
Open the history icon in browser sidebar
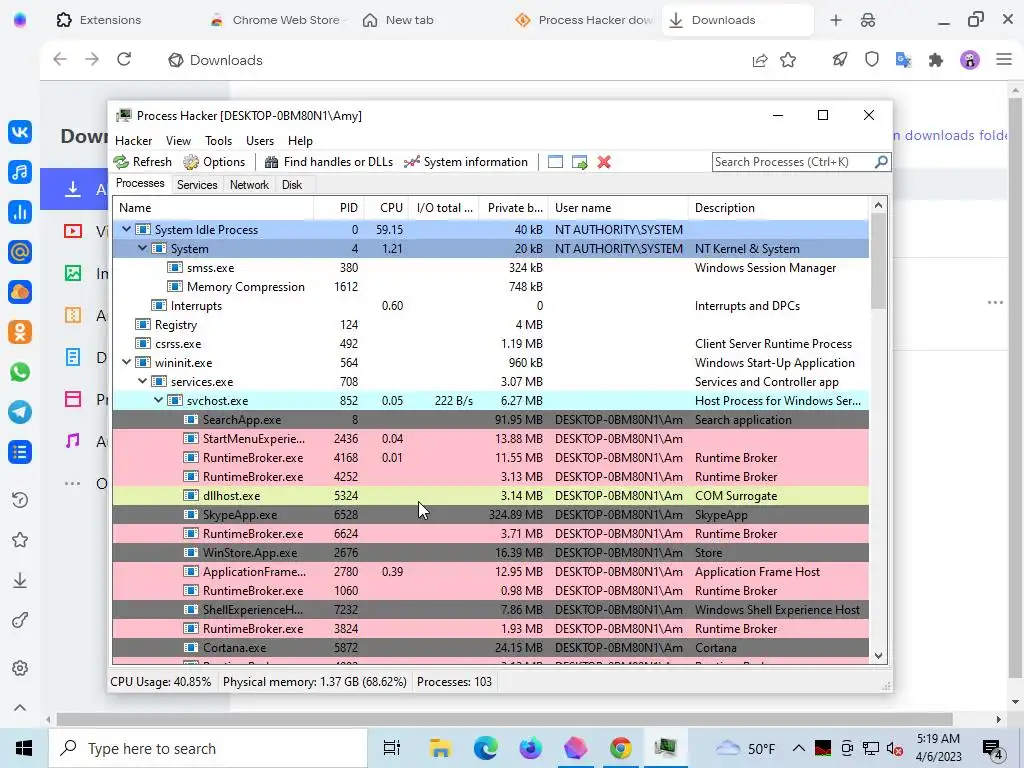20,500
